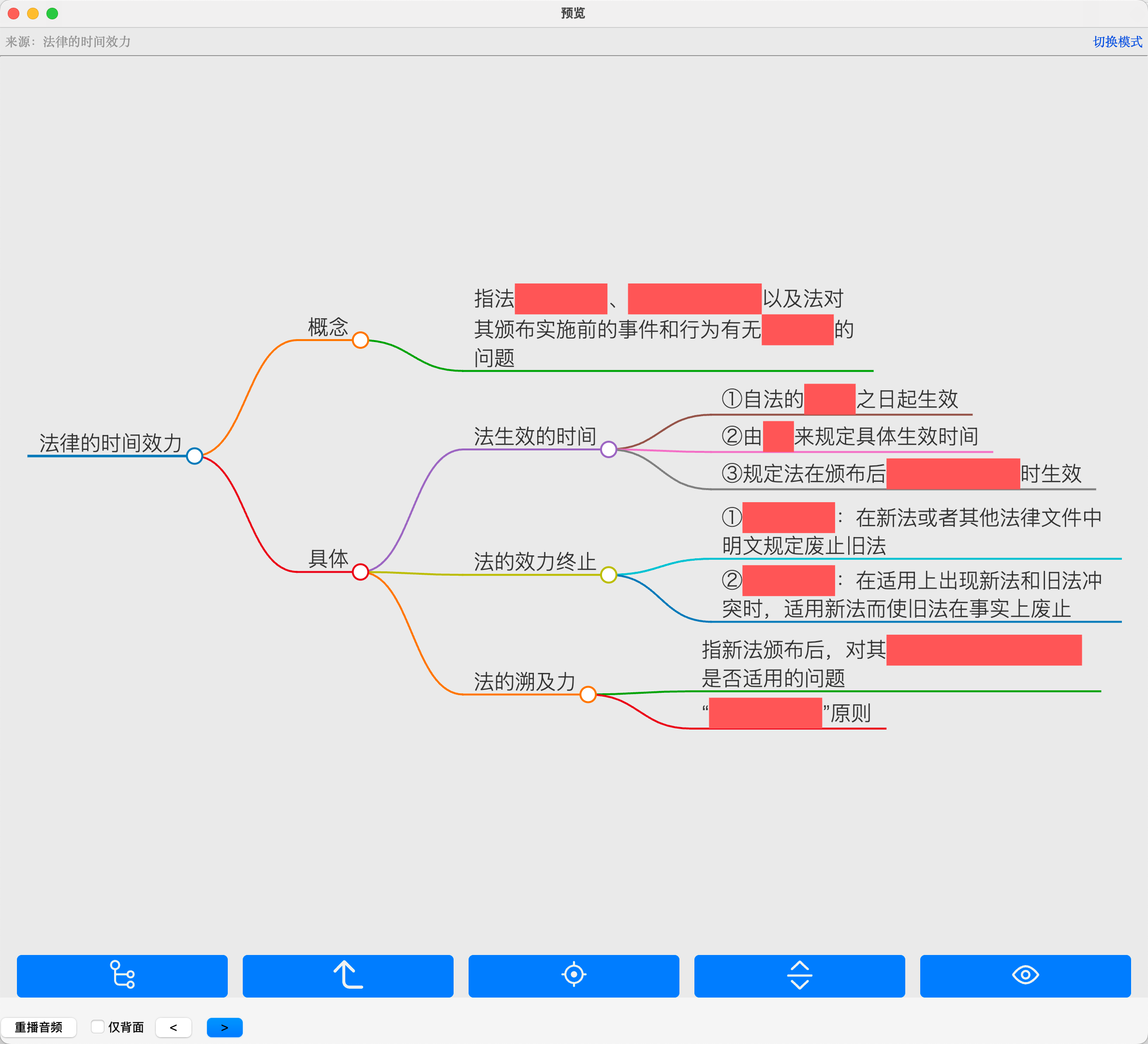Collapse the 具体 node circle
Screen dimensions: 1148x1044
[x=360, y=571]
